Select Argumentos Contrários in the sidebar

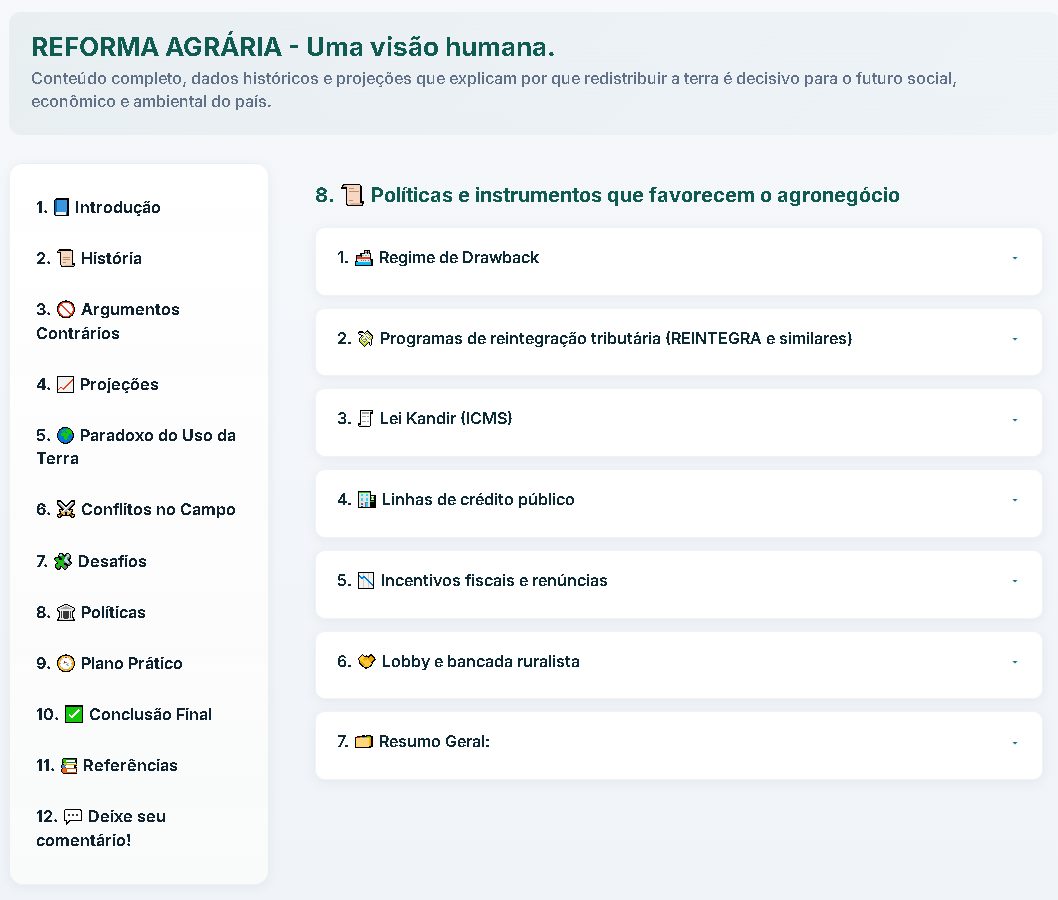click(x=108, y=321)
